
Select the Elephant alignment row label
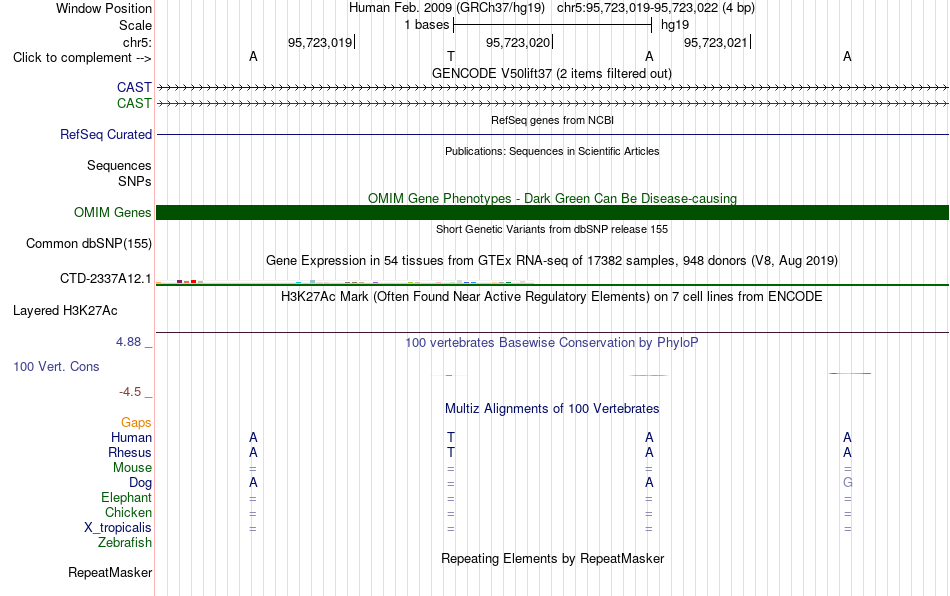tap(126, 497)
